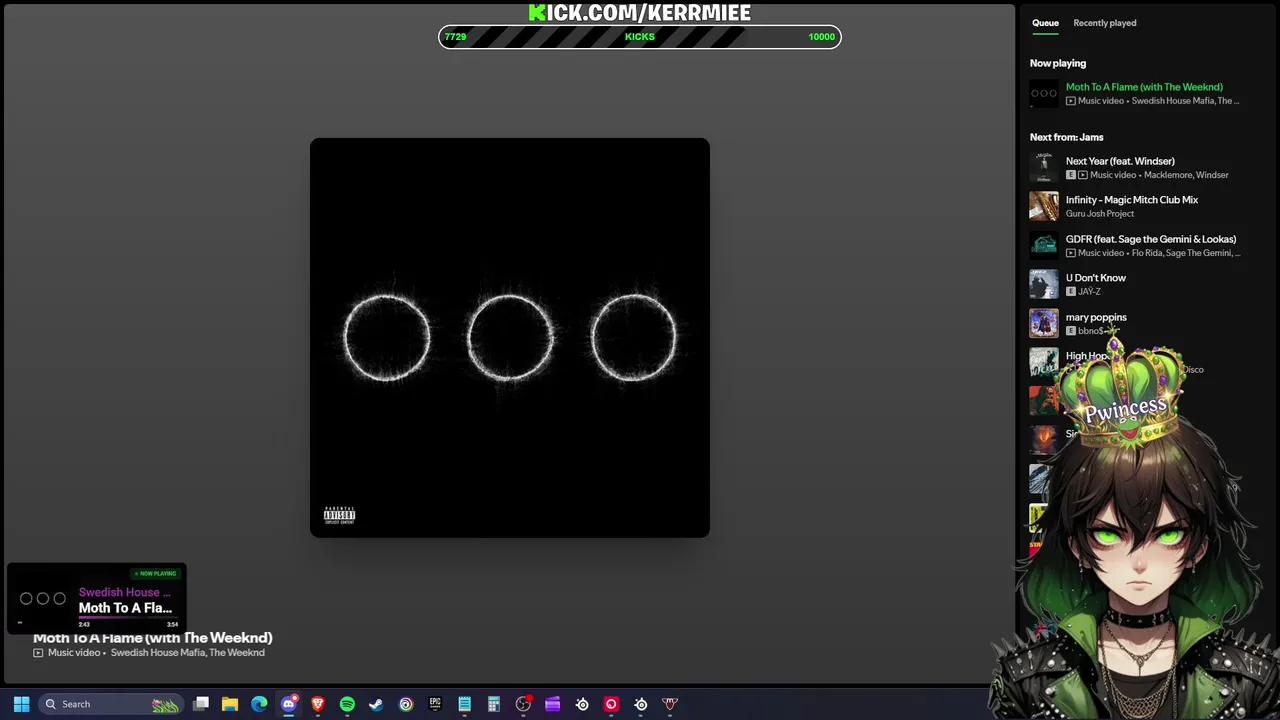Click the taskbar Search box
The width and height of the screenshot is (1280, 720).
[x=110, y=704]
